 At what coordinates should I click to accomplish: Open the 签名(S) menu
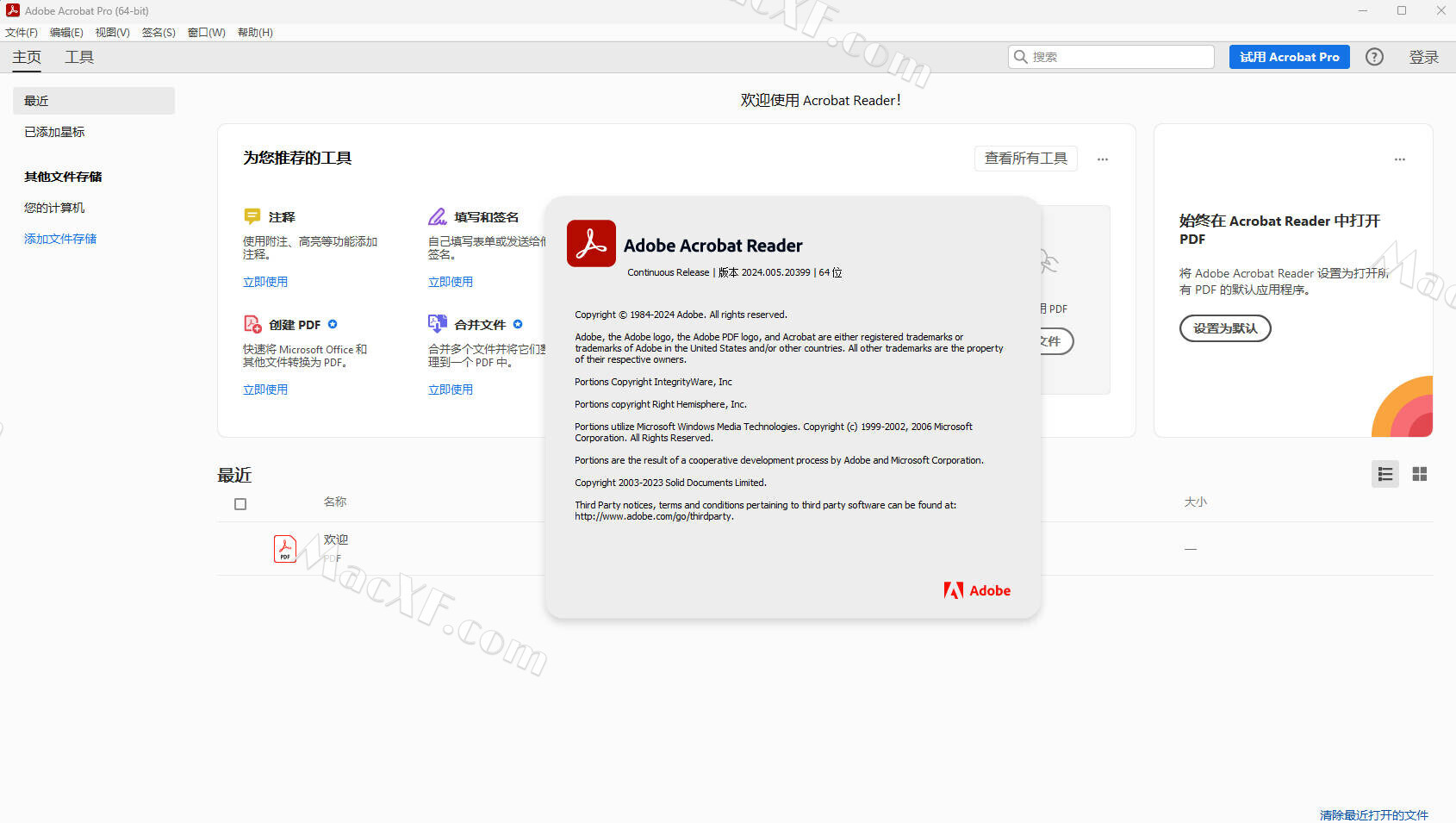(159, 32)
